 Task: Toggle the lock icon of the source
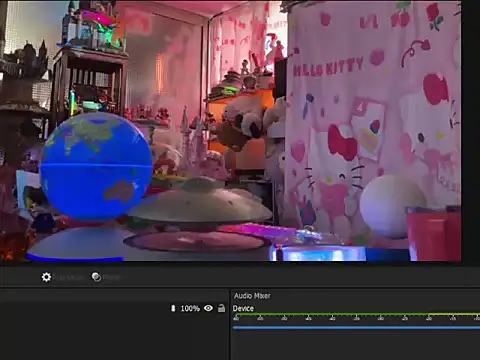click(221, 308)
